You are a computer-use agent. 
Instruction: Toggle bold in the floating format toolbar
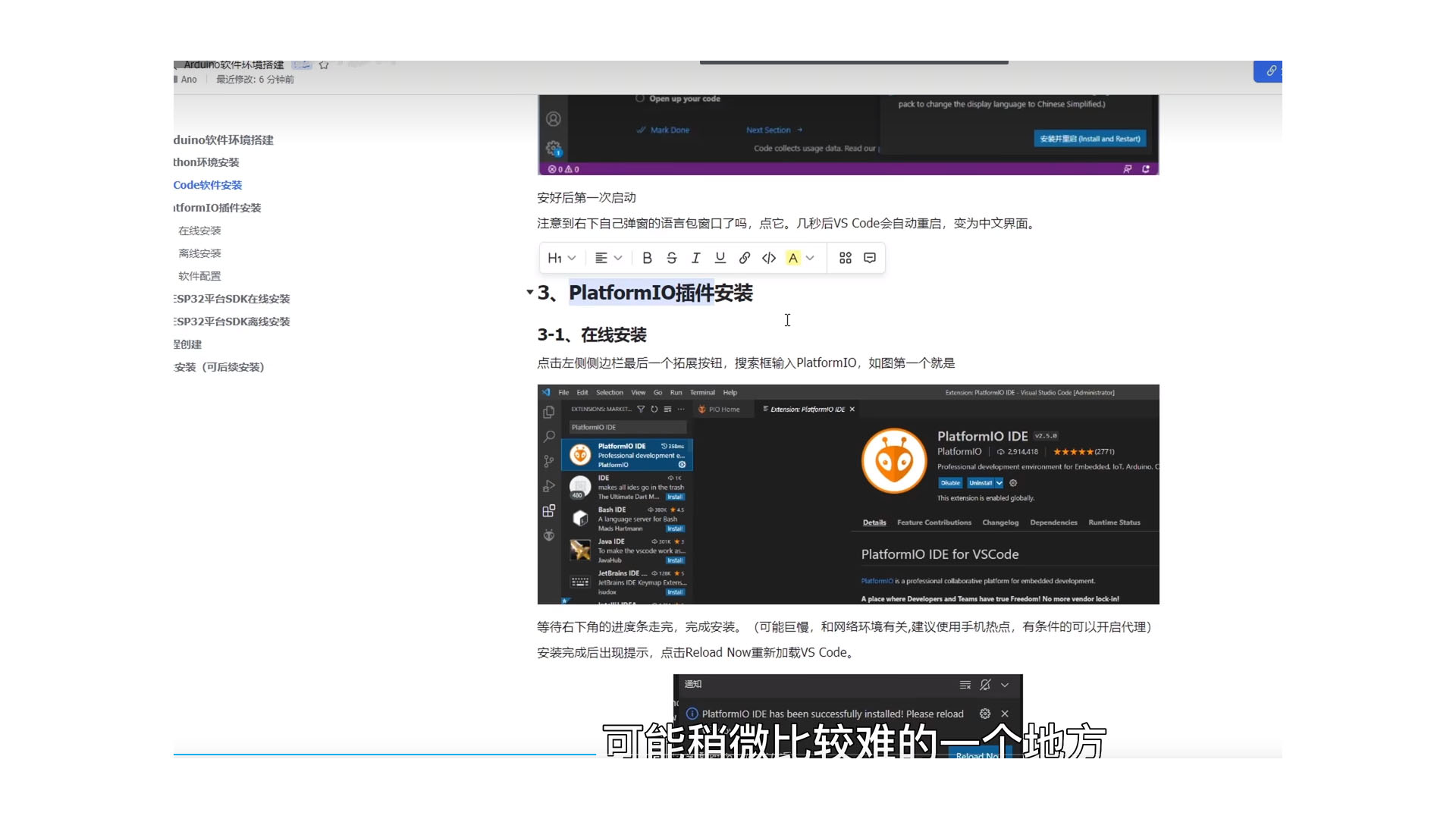(x=647, y=258)
